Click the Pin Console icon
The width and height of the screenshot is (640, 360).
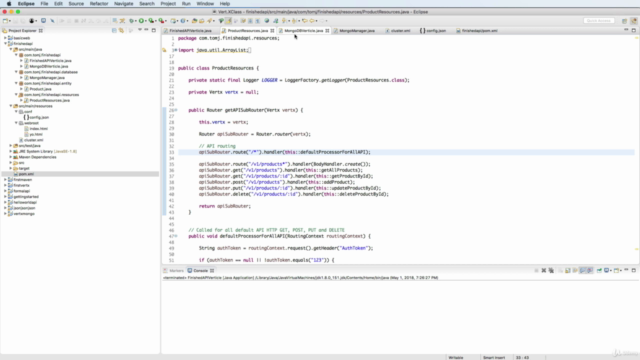599,270
